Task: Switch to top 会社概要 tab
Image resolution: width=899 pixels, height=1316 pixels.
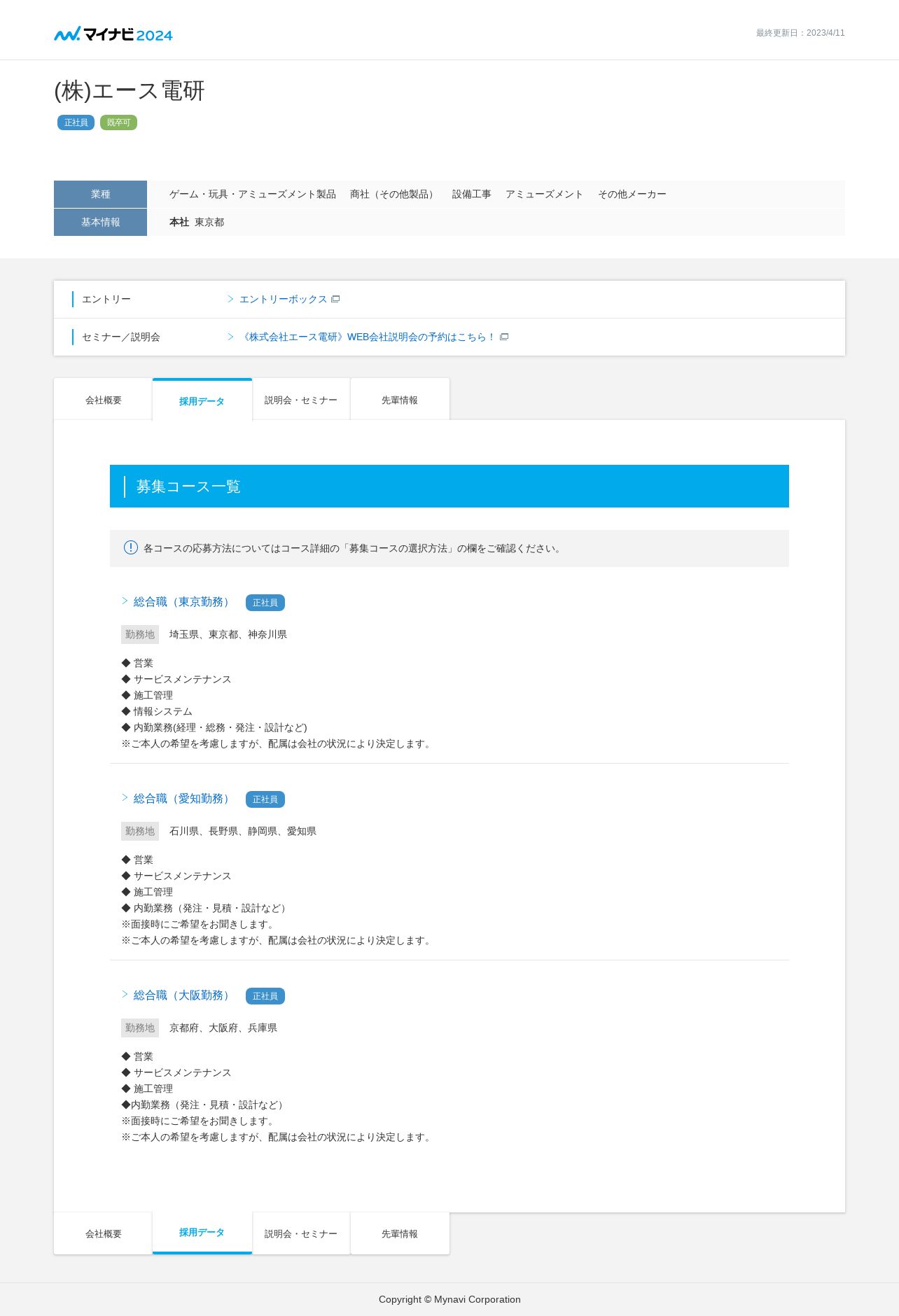Action: pyautogui.click(x=103, y=400)
